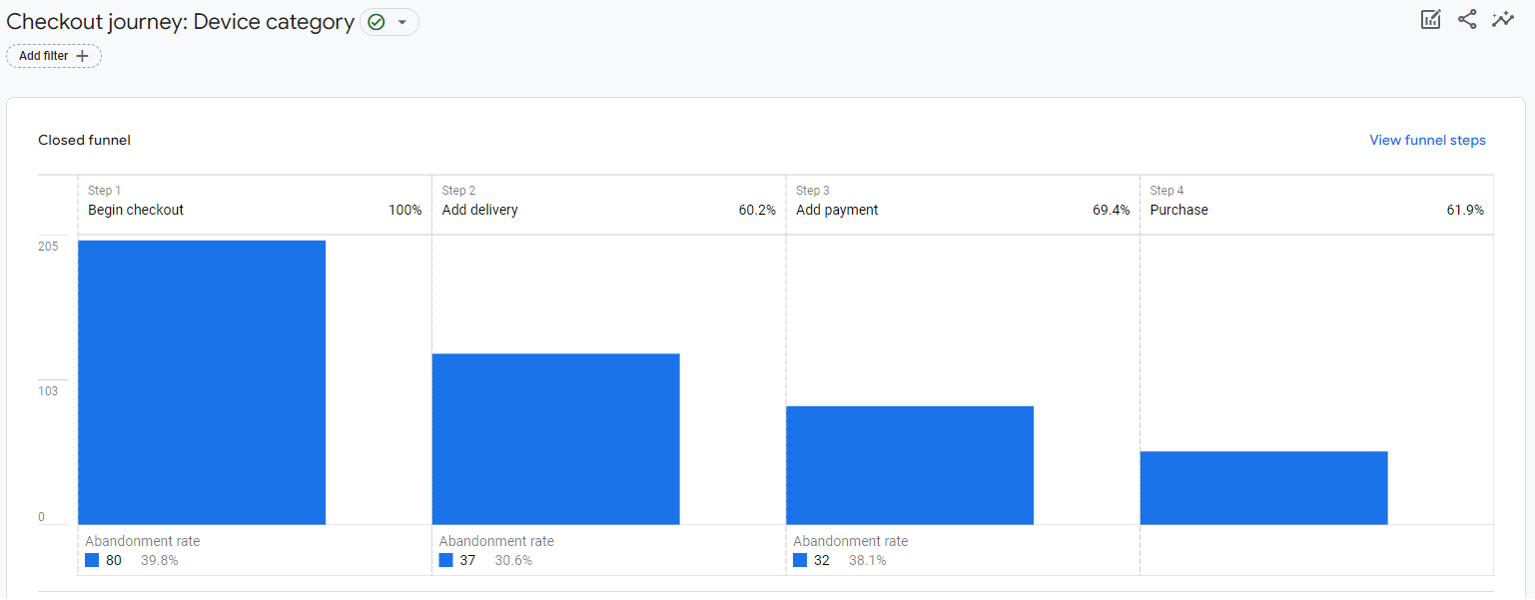This screenshot has height=600, width=1535.
Task: Click the green check status icon
Action: pyautogui.click(x=377, y=22)
